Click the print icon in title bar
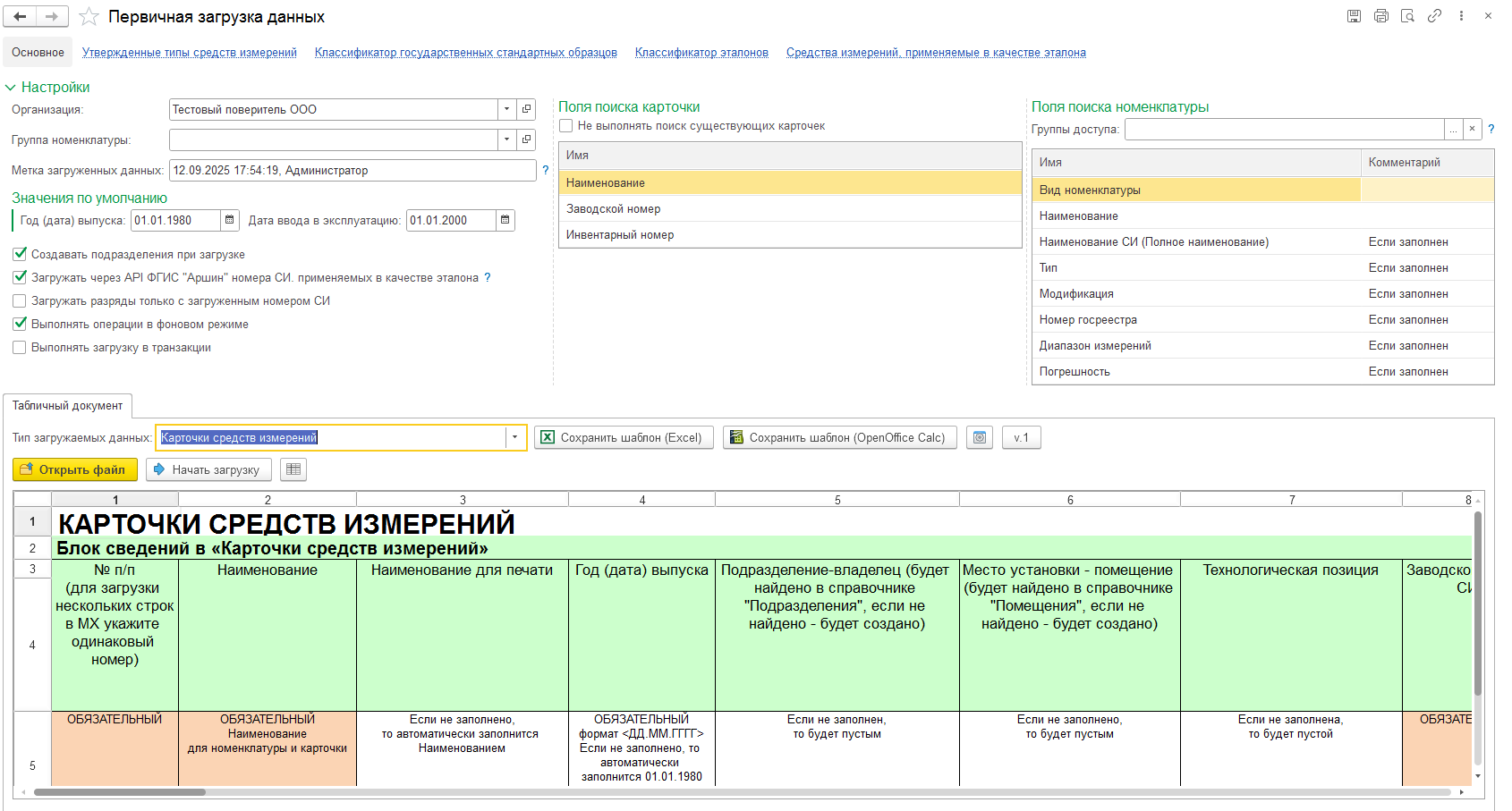This screenshot has height=811, width=1512. [1380, 16]
